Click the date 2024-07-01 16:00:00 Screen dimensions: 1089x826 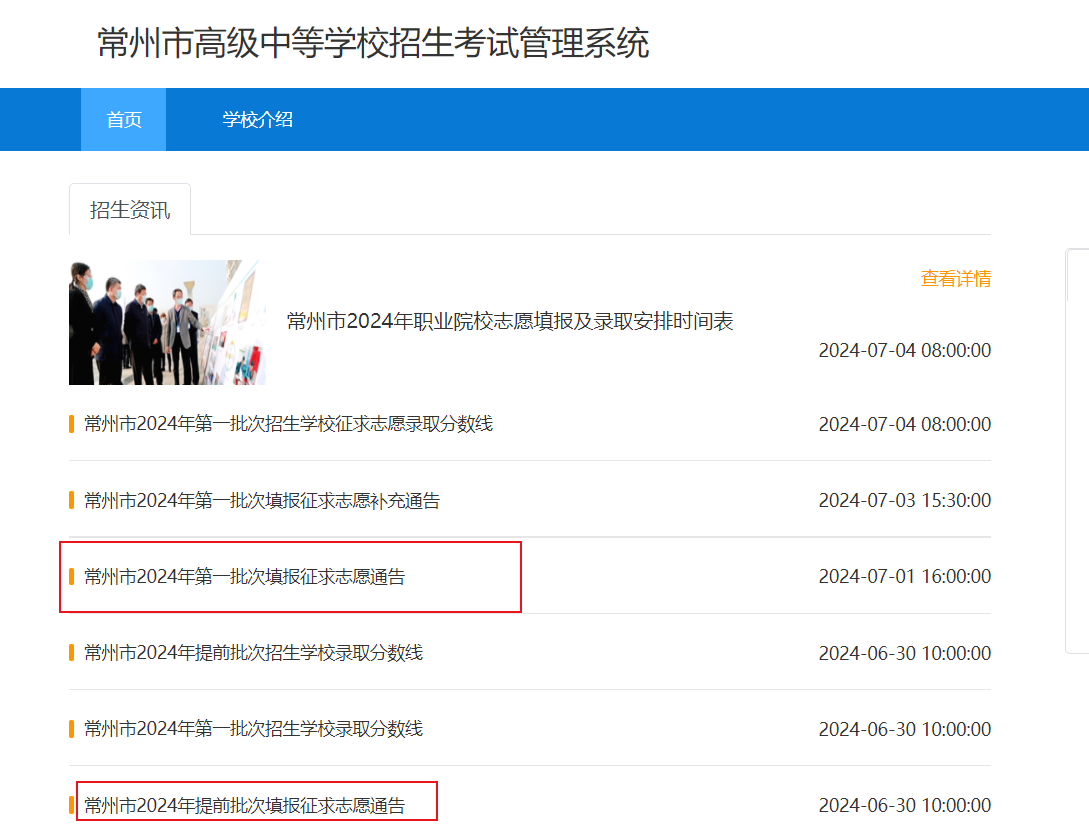click(x=905, y=577)
